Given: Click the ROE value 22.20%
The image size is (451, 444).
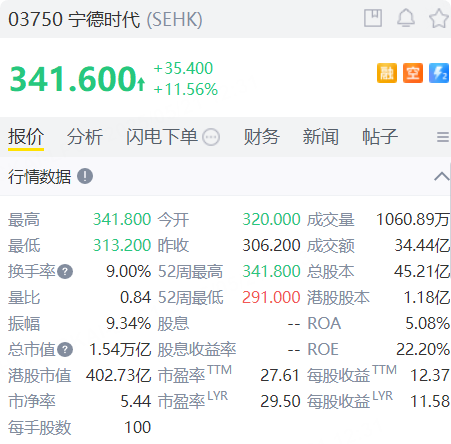Looking at the screenshot, I should (423, 350).
